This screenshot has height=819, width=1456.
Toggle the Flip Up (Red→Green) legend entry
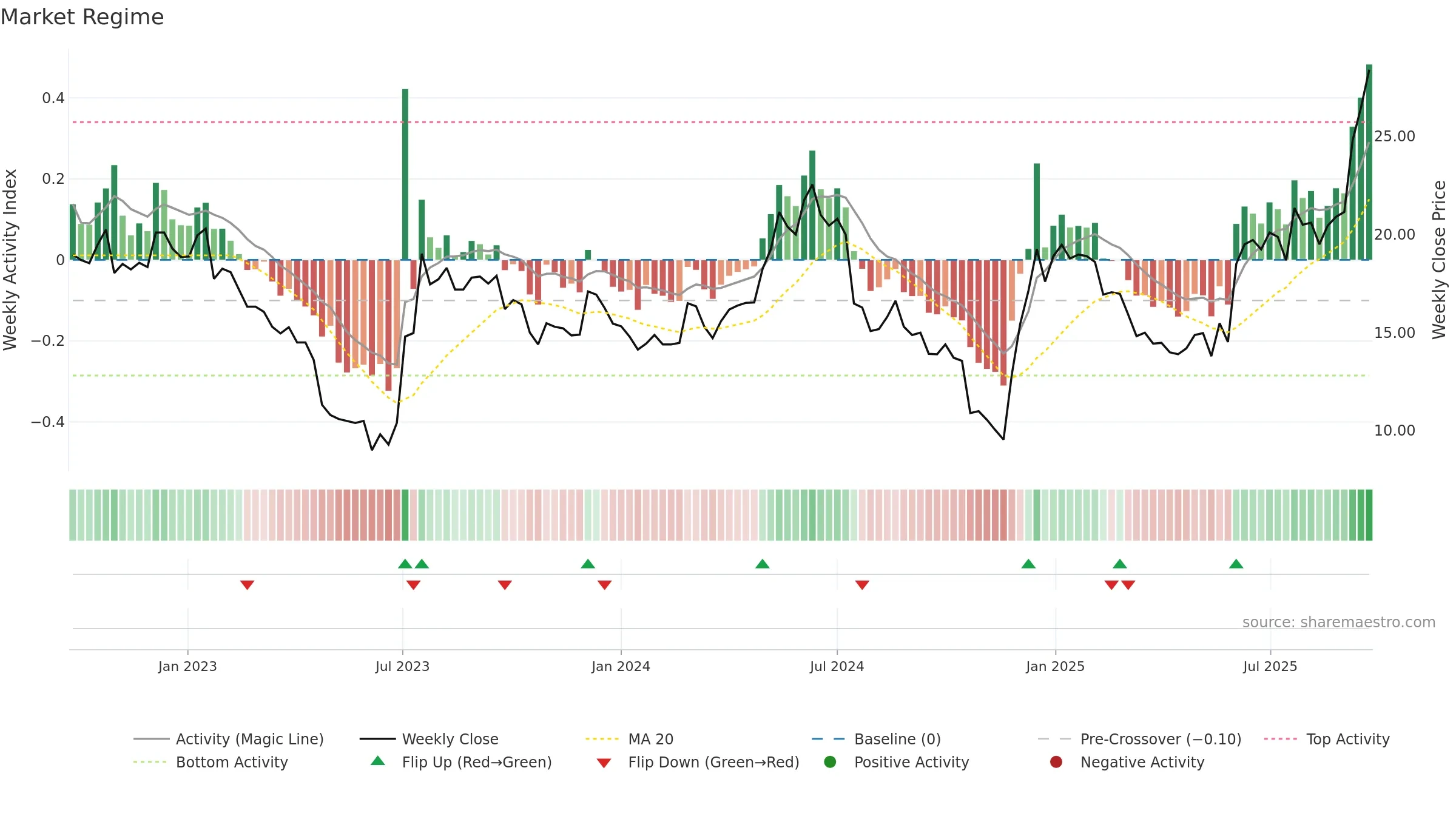461,762
